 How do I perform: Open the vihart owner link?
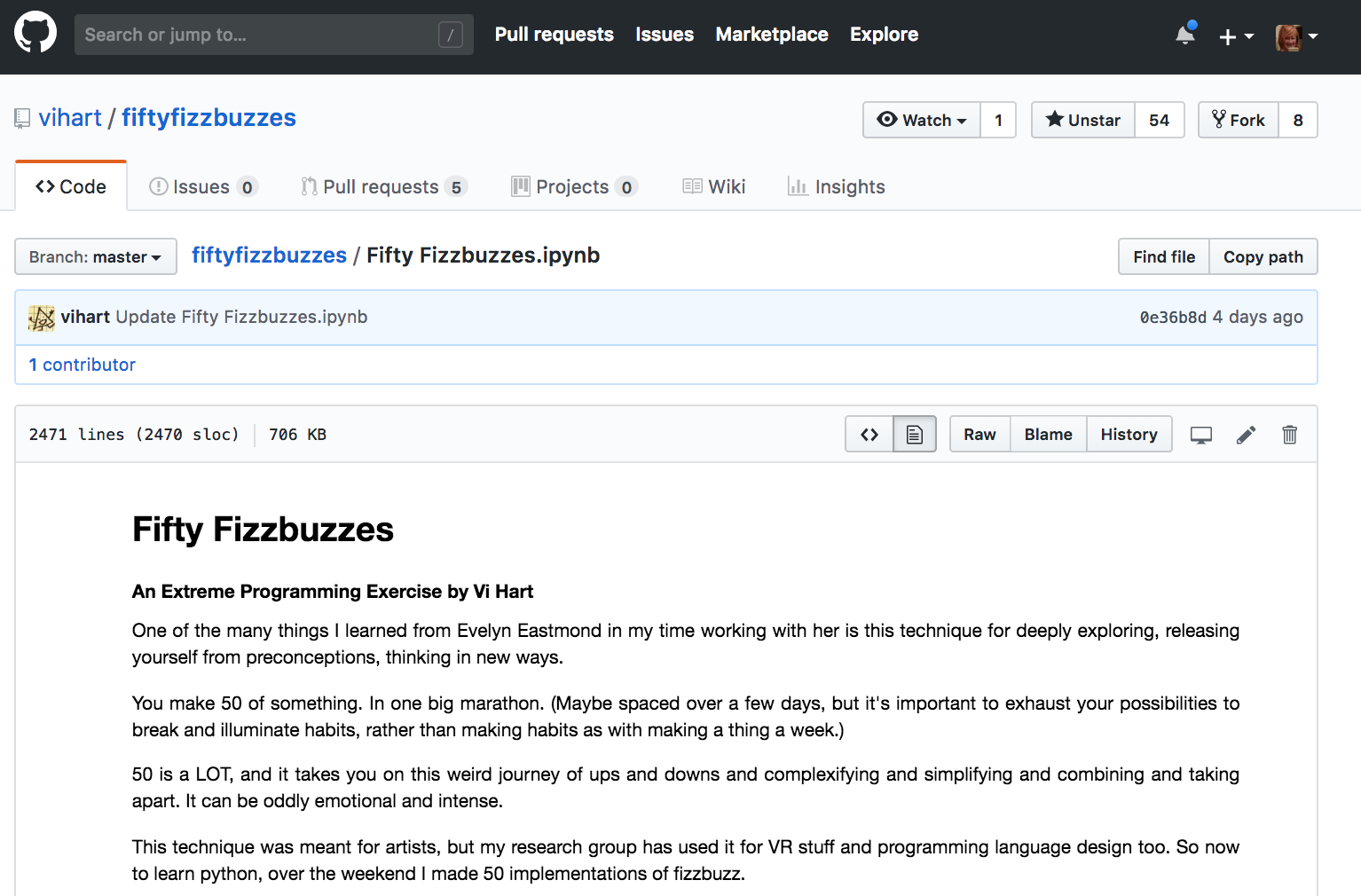coord(70,118)
